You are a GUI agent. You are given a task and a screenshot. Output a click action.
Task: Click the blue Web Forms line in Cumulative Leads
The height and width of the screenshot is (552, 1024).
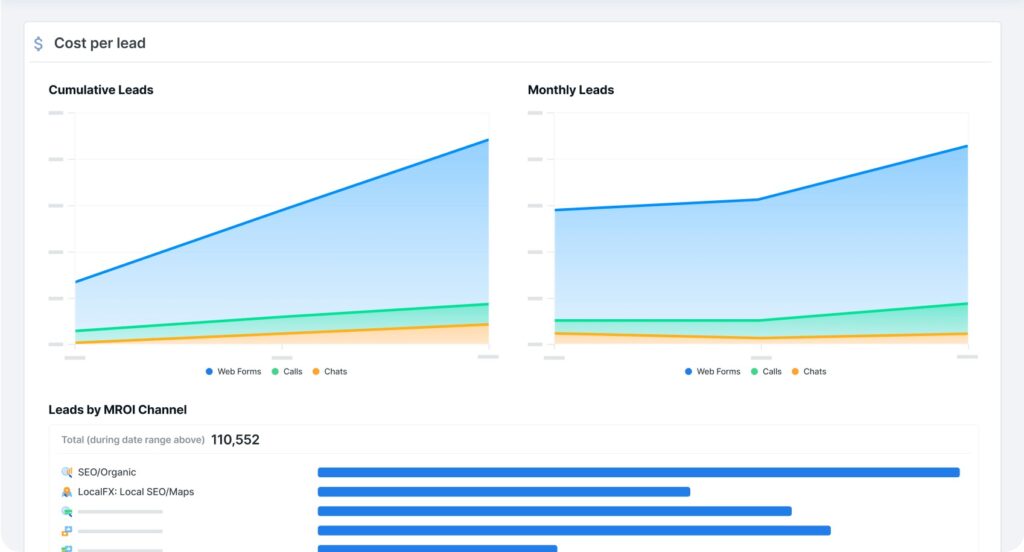282,210
